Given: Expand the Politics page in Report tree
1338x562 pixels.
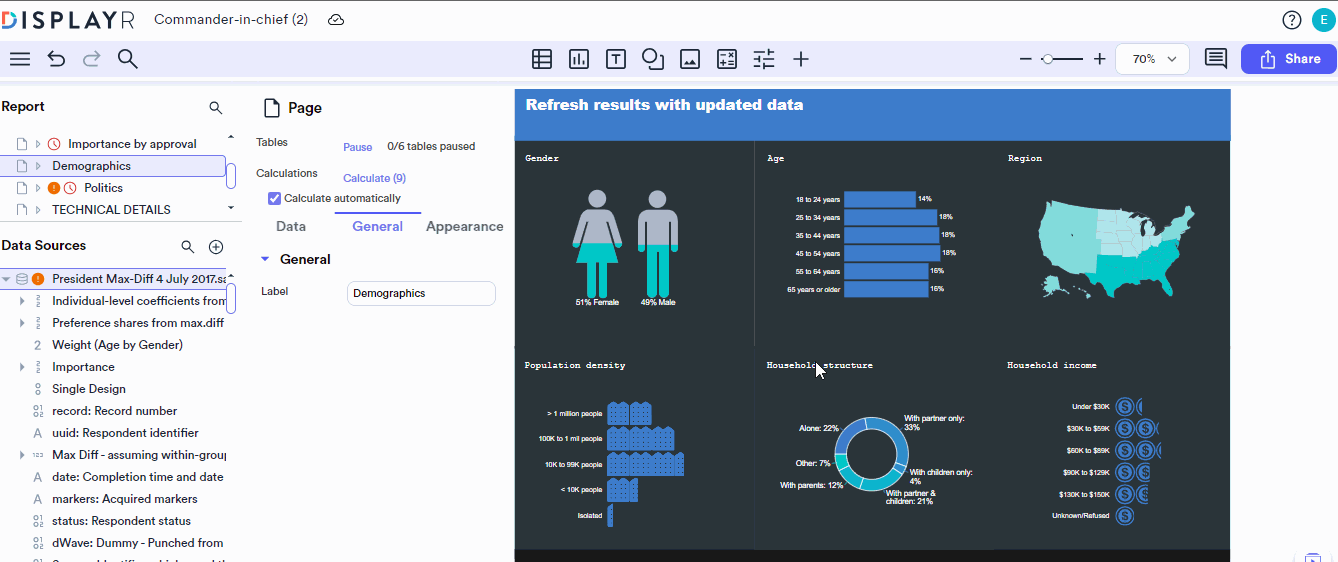Looking at the screenshot, I should coord(38,188).
